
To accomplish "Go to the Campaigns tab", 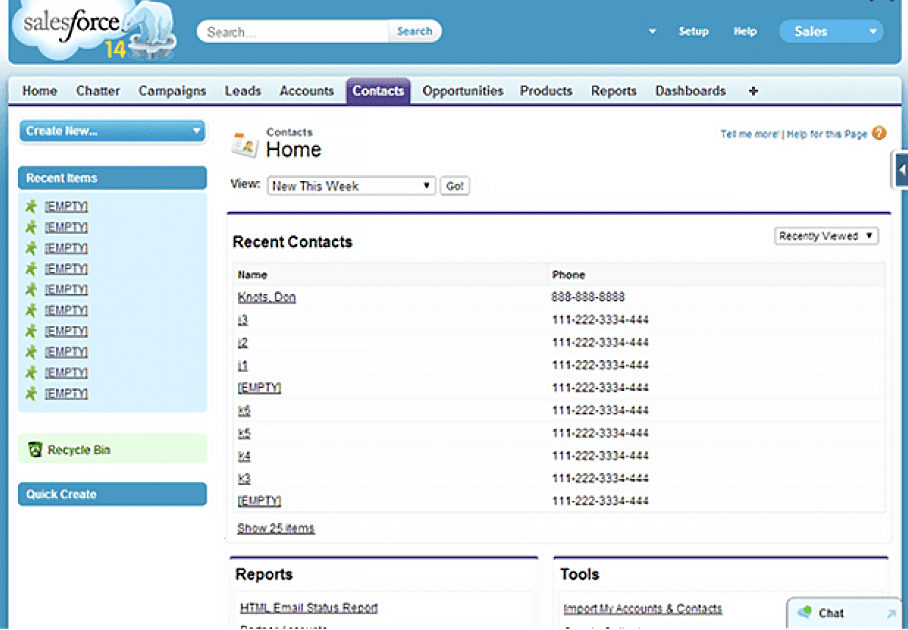I will (172, 91).
